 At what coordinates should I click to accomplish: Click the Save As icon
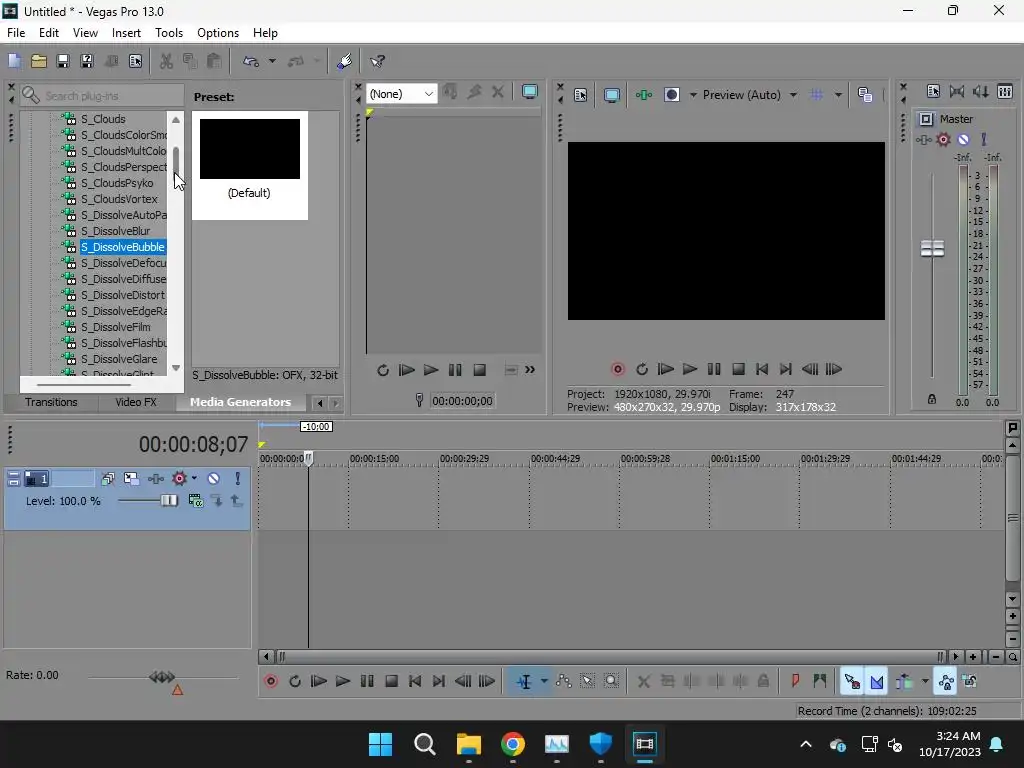coord(86,61)
